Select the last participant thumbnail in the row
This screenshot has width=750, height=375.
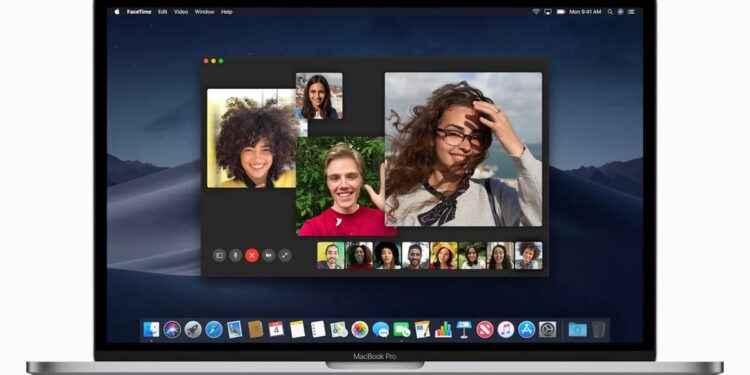[x=529, y=255]
